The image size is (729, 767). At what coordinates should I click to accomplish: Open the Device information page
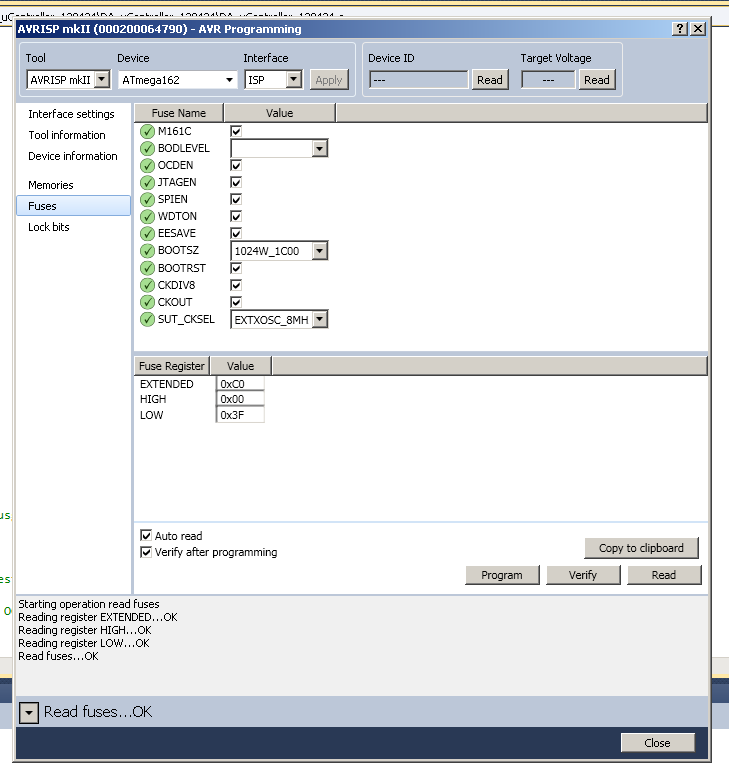pyautogui.click(x=73, y=156)
